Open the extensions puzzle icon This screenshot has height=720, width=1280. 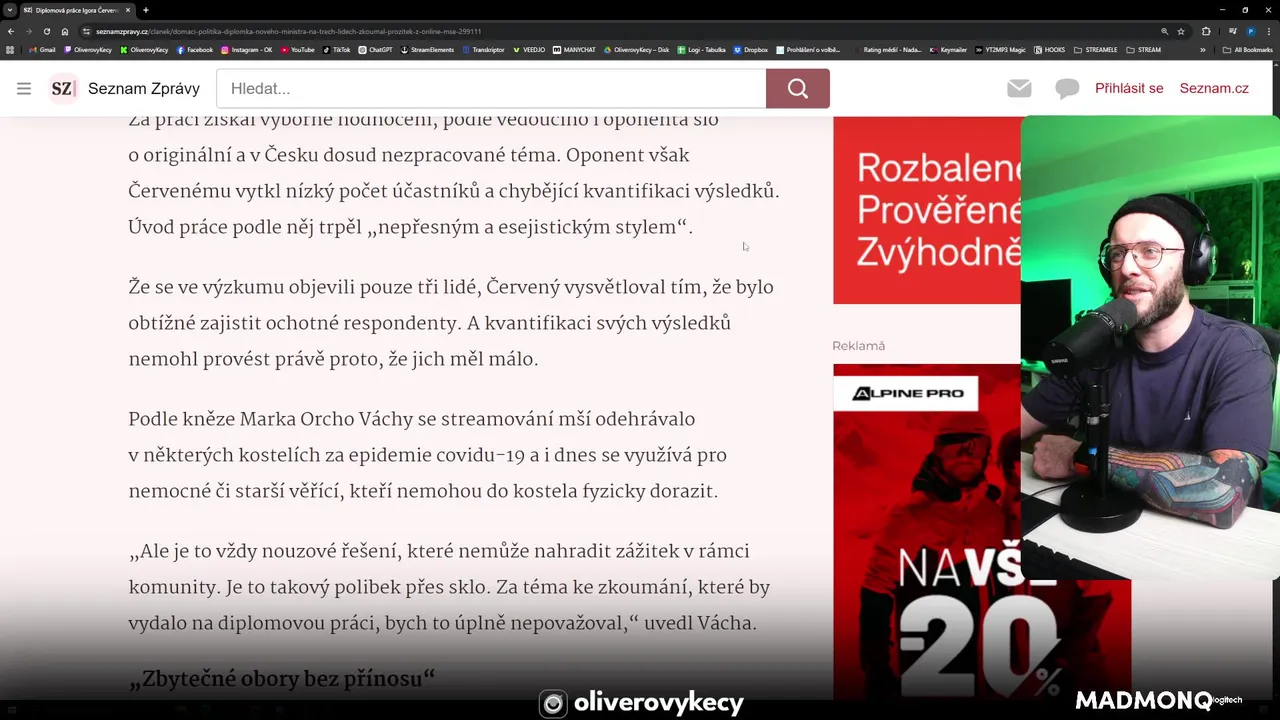pos(1206,31)
